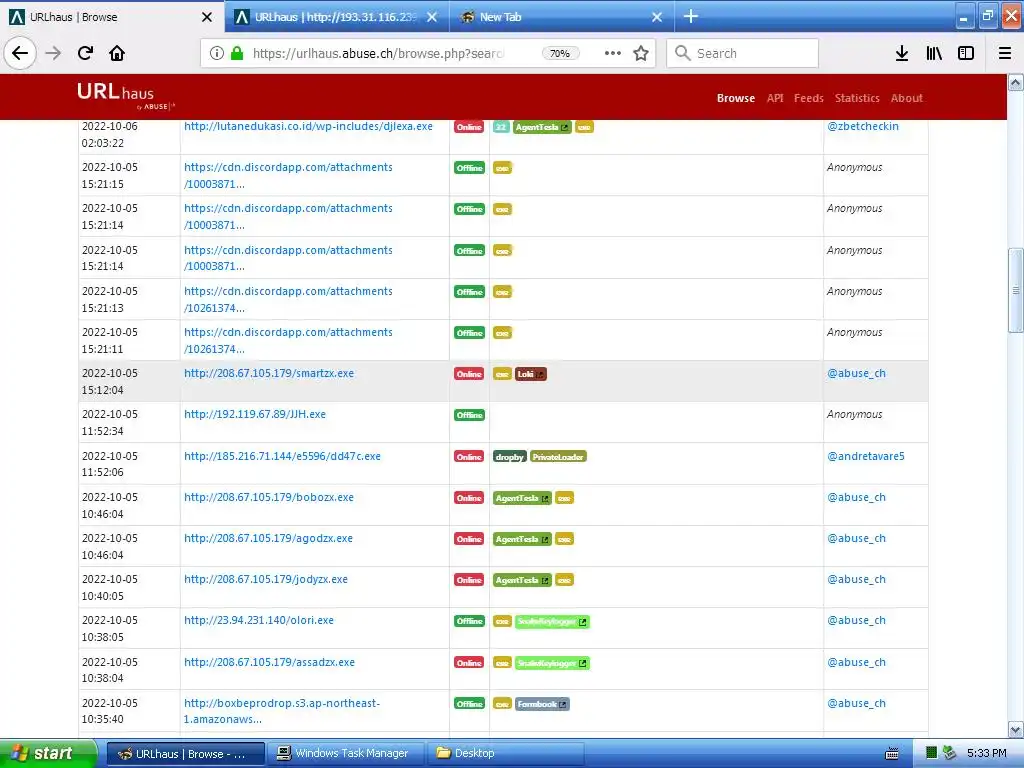Open the About navigation item

[x=906, y=98]
